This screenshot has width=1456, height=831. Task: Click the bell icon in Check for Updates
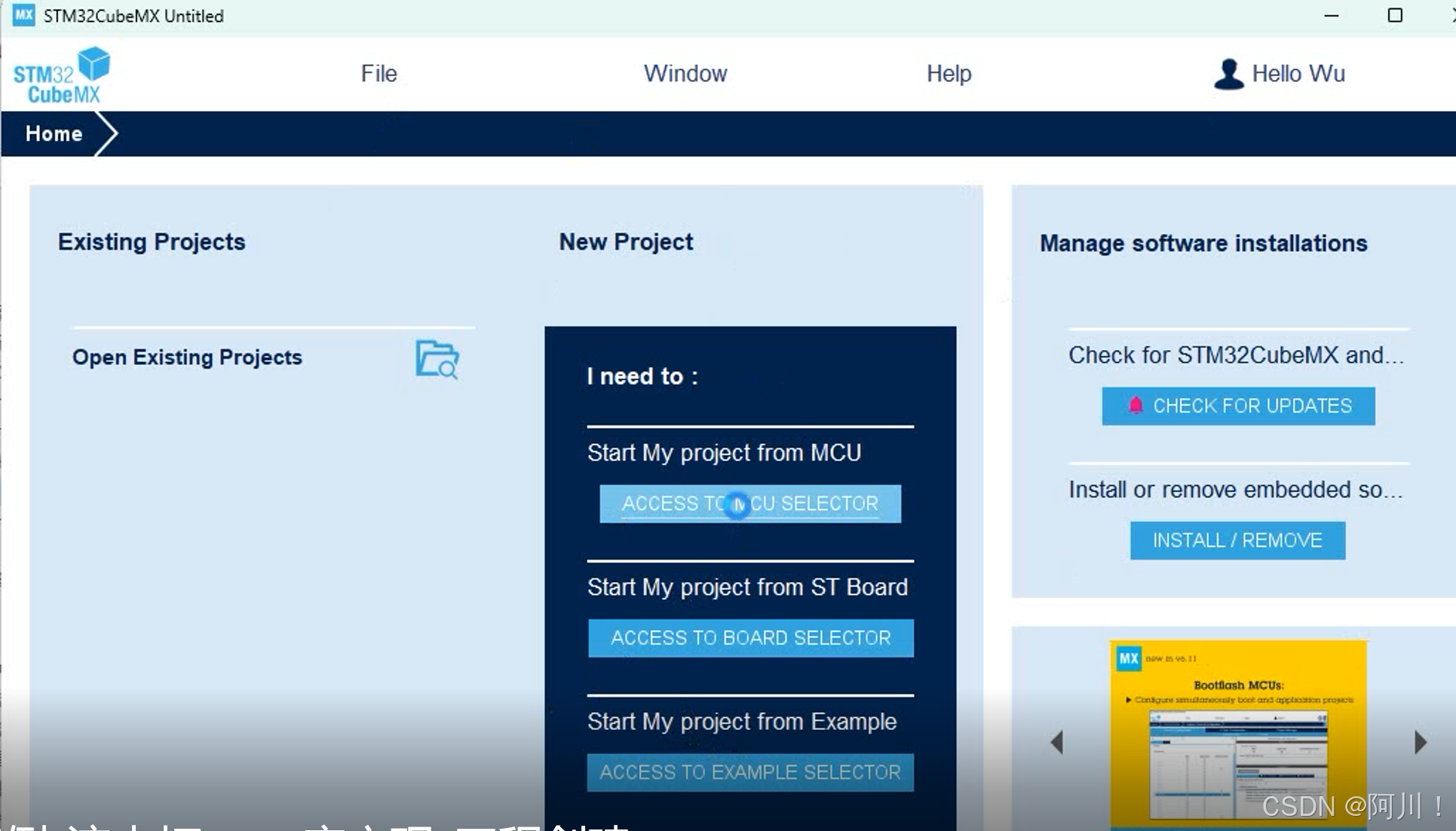1135,406
